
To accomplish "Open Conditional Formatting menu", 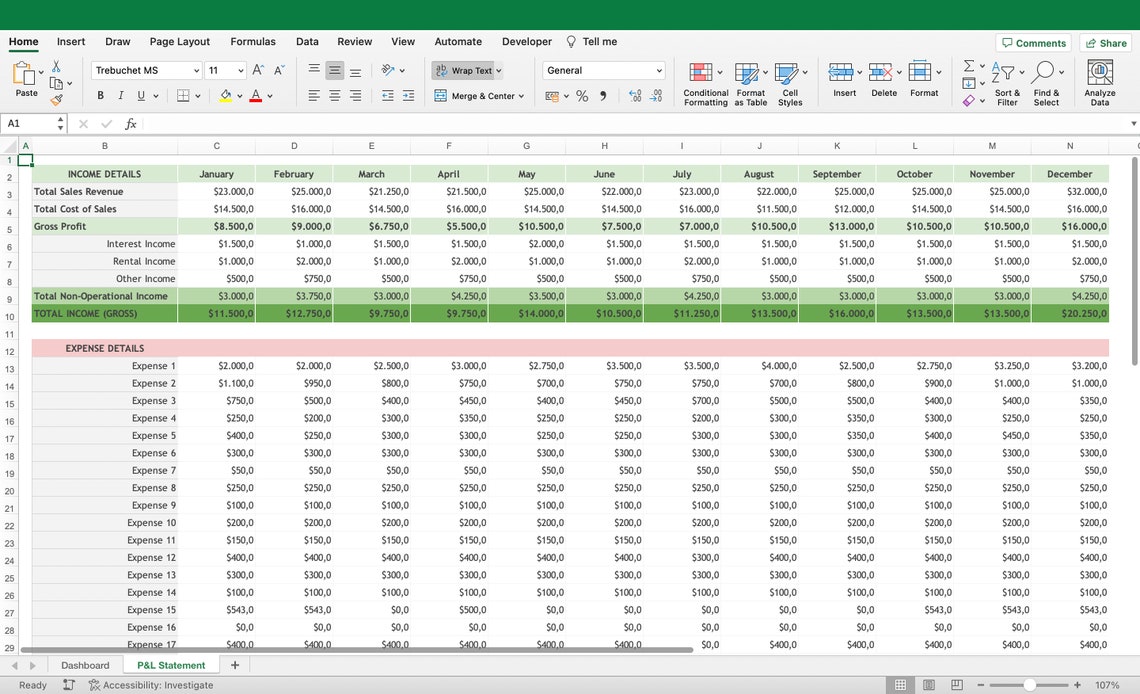I will pyautogui.click(x=706, y=84).
